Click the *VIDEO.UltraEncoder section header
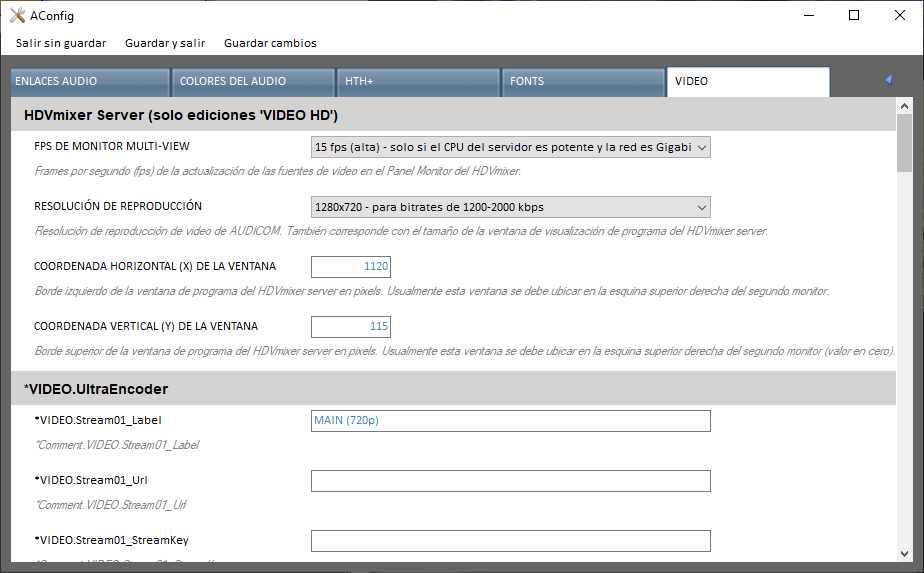Screen dimensions: 924x573 point(453,389)
